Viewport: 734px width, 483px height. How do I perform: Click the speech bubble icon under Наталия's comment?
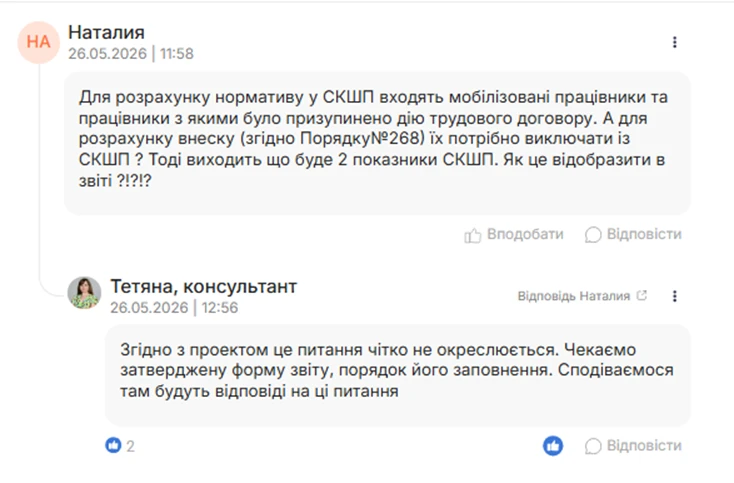(x=593, y=235)
